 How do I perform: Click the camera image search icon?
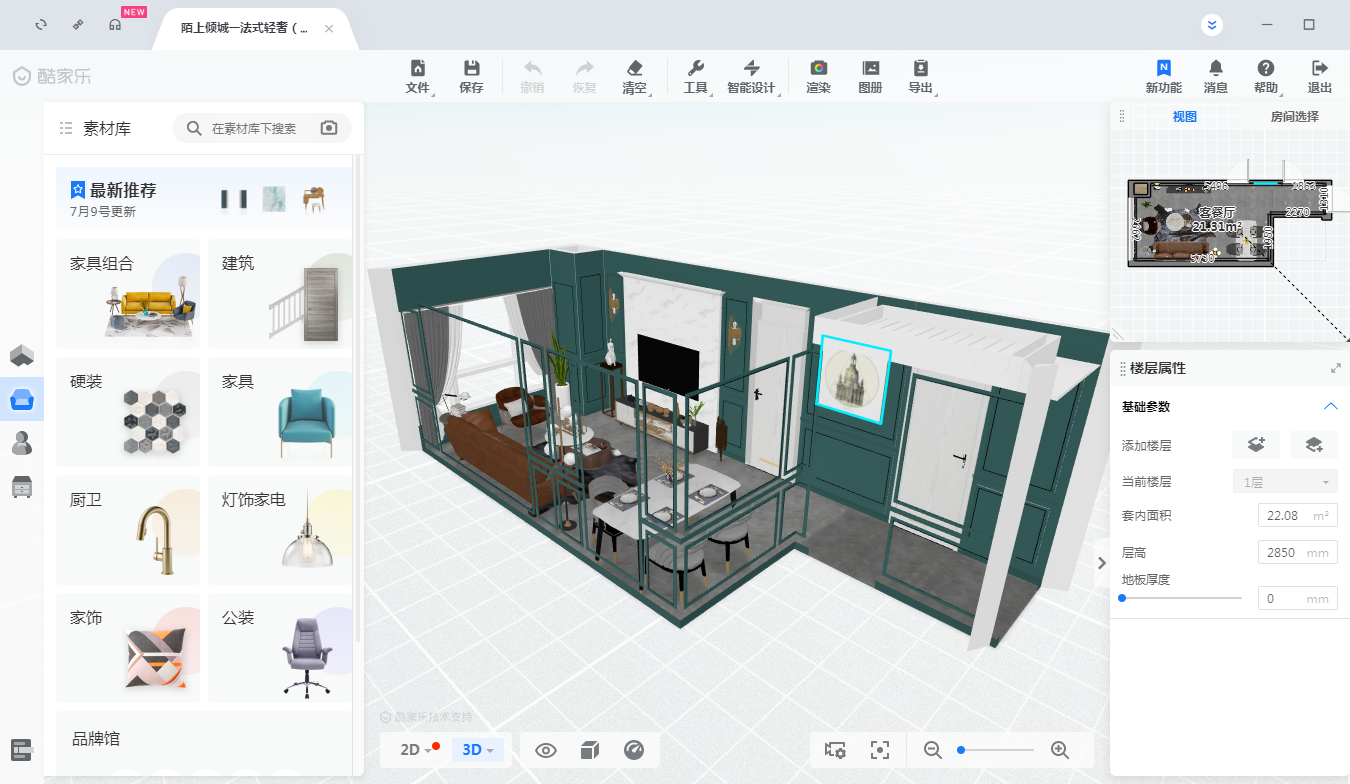(x=329, y=128)
